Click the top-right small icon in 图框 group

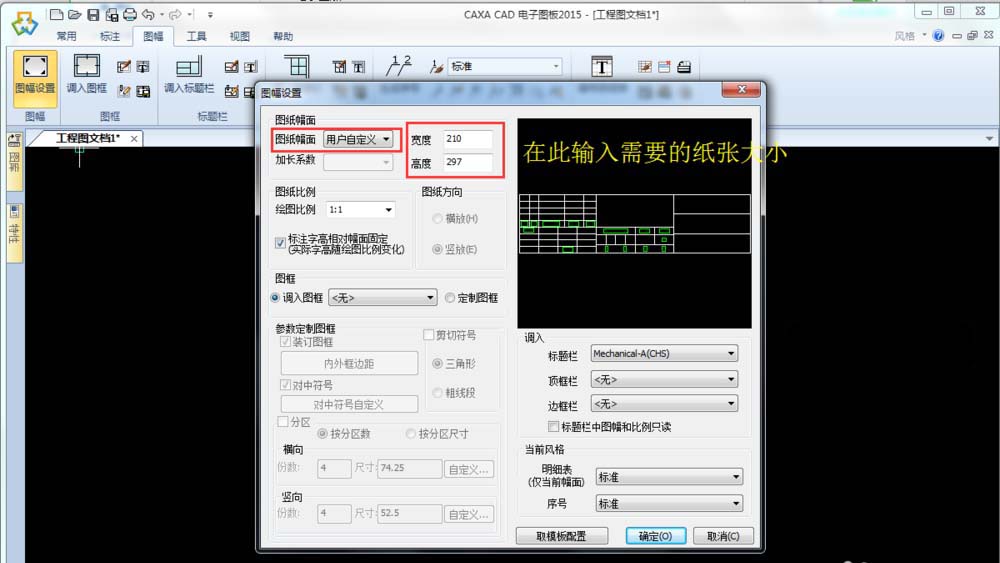(x=143, y=66)
